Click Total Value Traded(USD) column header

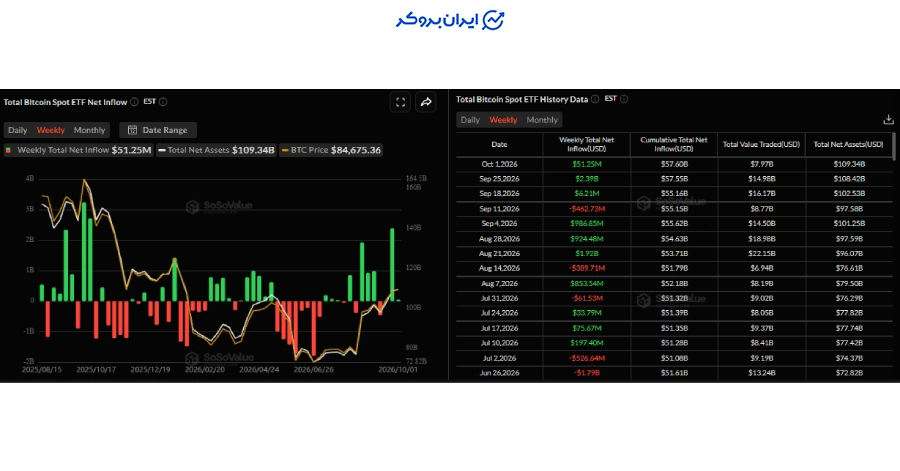[x=761, y=145]
